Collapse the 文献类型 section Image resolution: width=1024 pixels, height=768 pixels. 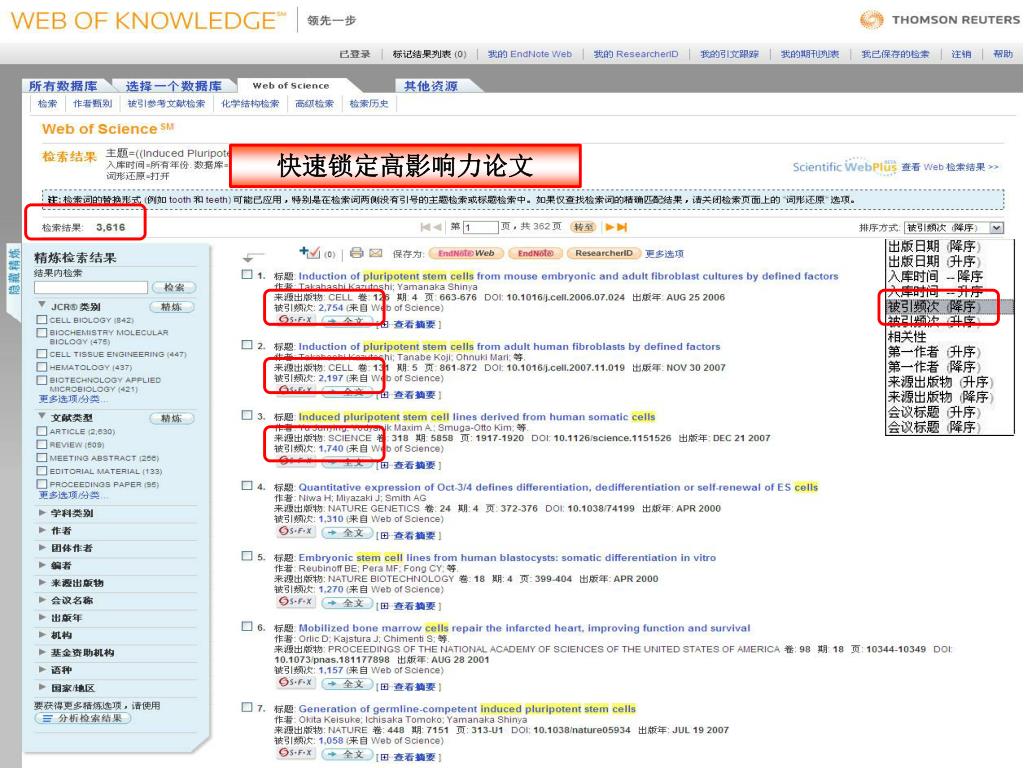[x=42, y=416]
